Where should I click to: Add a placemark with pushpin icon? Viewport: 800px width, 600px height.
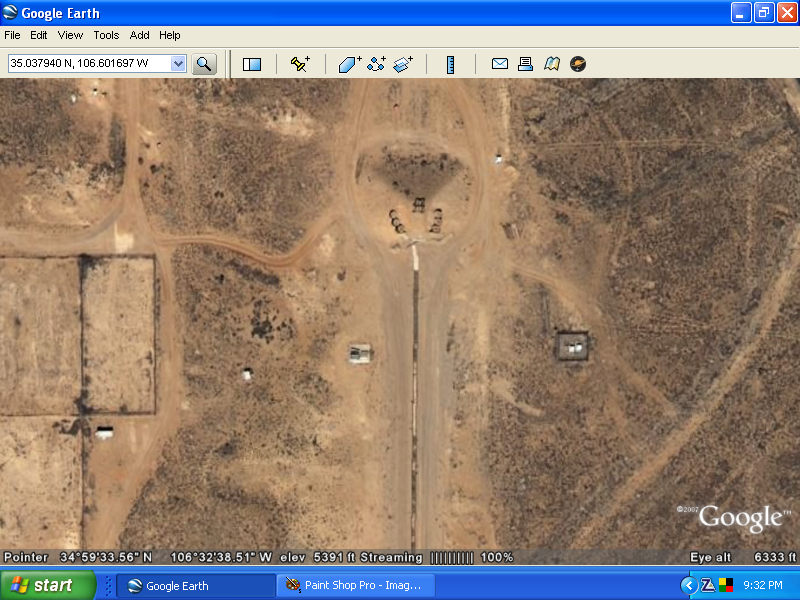point(300,64)
